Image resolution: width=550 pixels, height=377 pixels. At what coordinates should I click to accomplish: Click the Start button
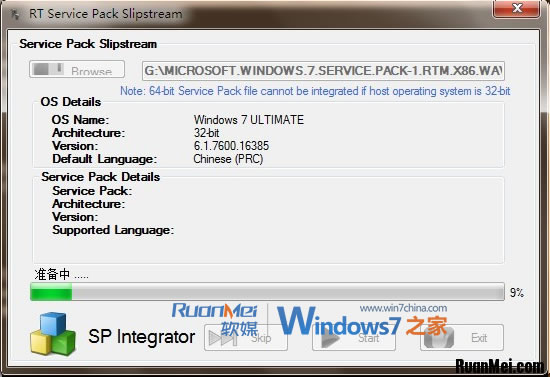tap(354, 338)
